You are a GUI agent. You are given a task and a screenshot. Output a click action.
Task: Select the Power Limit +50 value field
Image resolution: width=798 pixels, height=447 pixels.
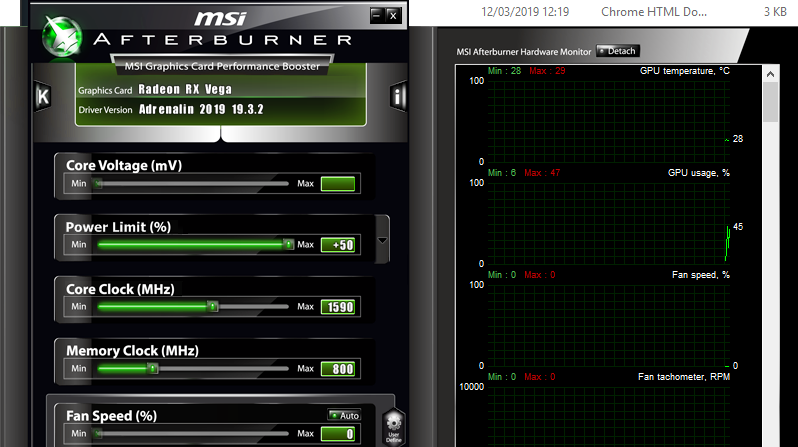[x=338, y=245]
